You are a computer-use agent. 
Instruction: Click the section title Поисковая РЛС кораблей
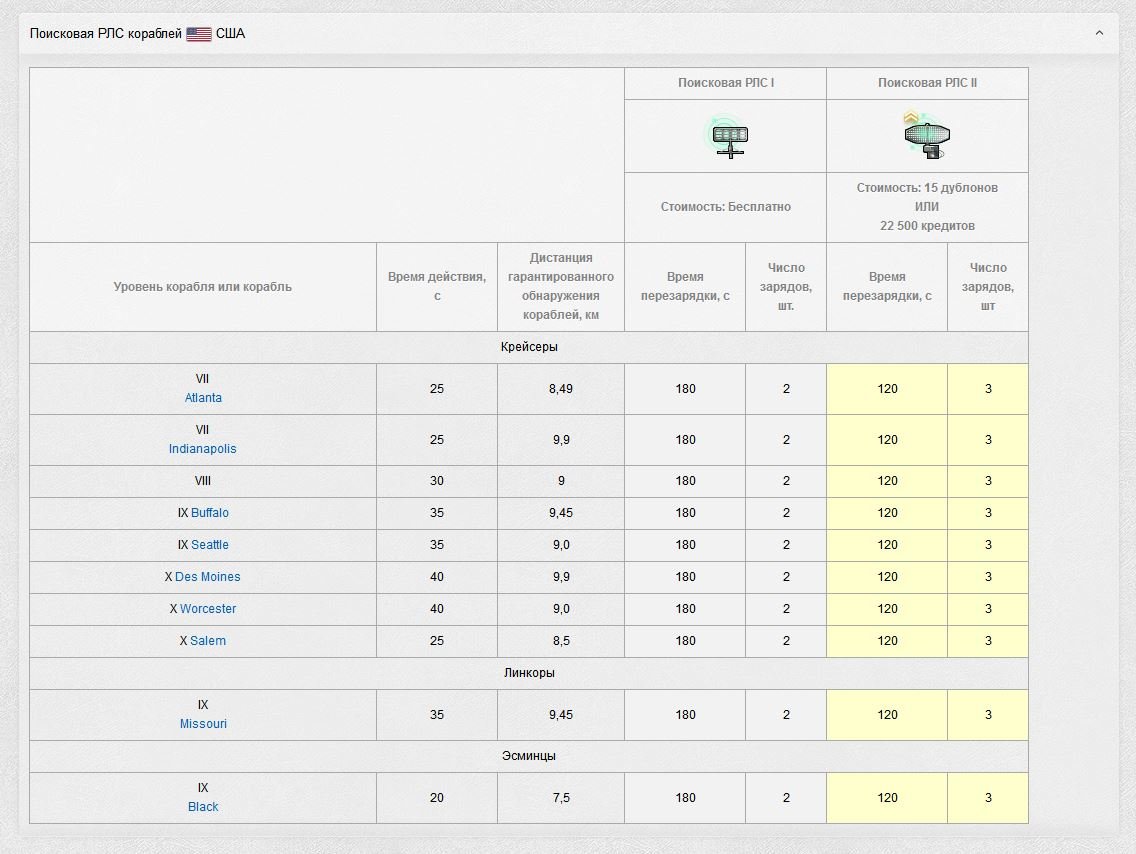[106, 34]
